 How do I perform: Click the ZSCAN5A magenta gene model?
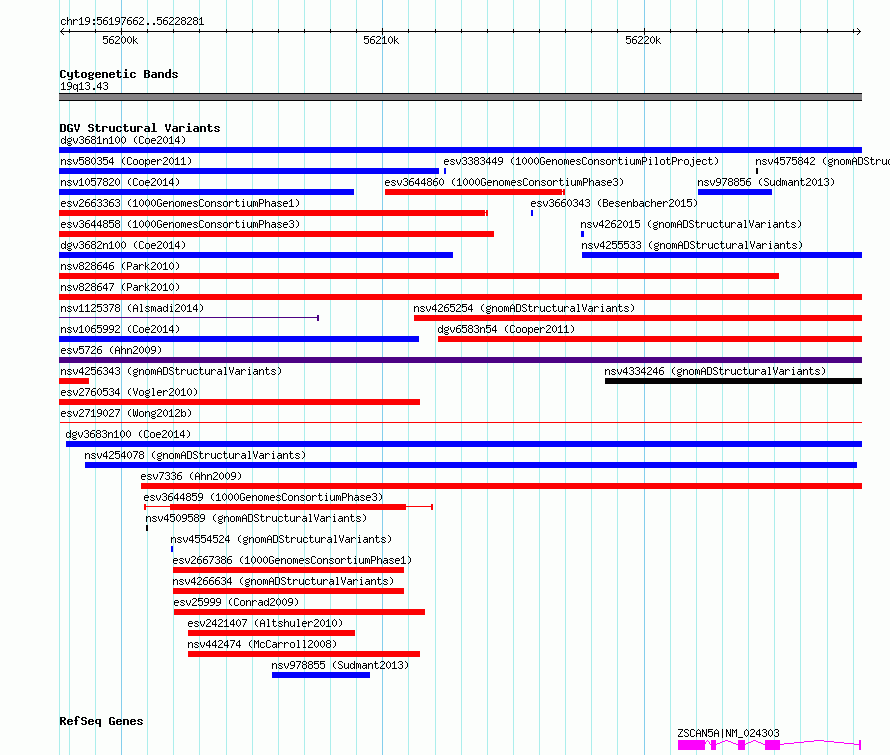(769, 745)
